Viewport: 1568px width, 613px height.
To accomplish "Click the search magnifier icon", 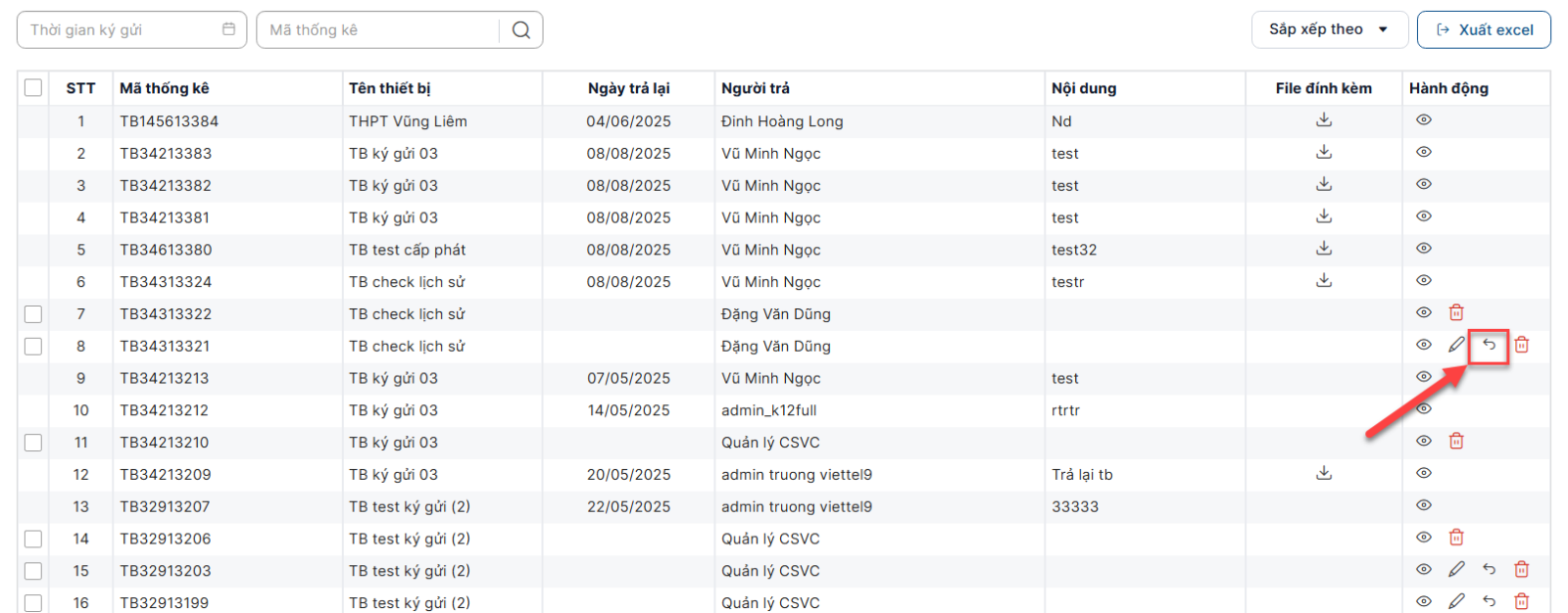I will click(521, 30).
